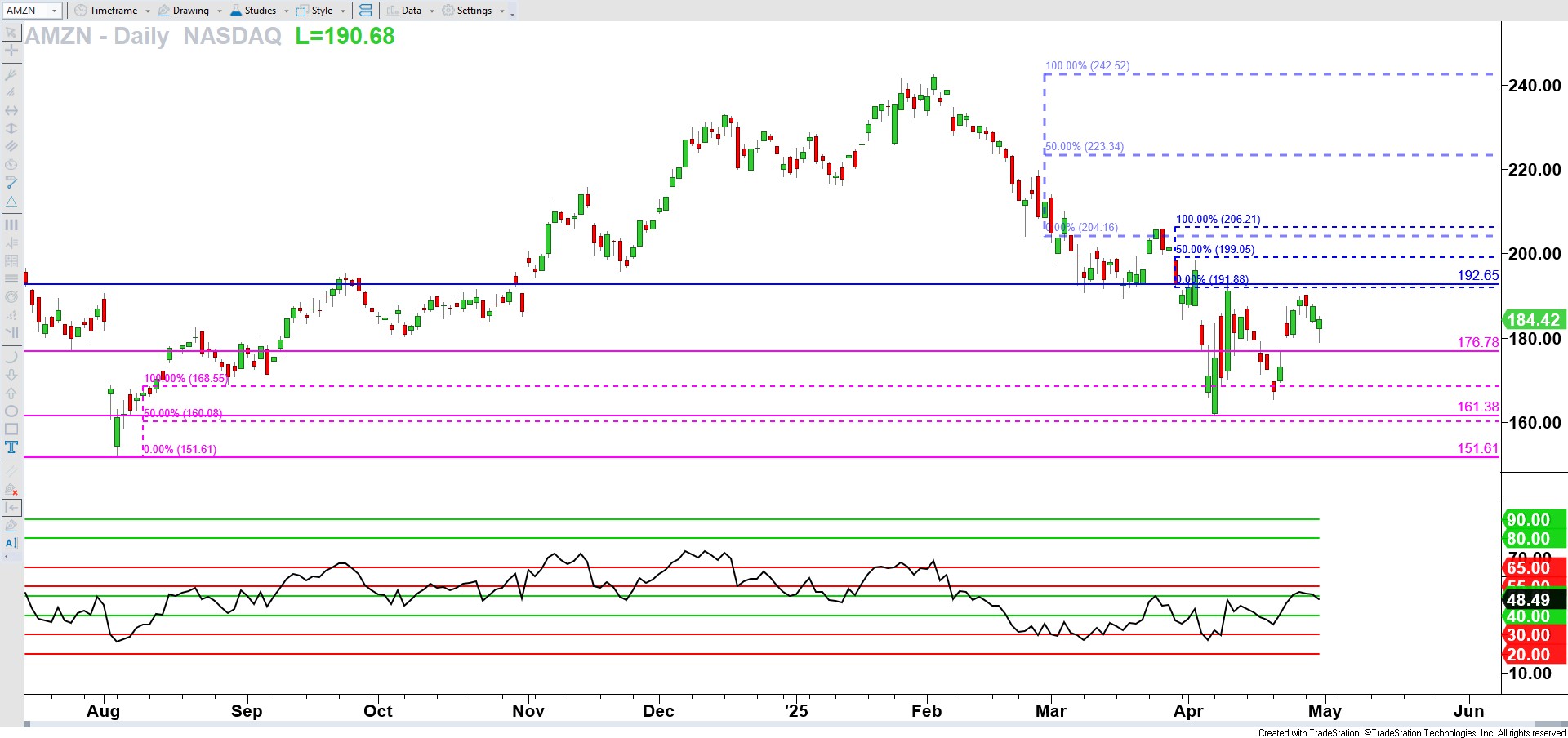Select the arc drawing tool

(x=11, y=357)
